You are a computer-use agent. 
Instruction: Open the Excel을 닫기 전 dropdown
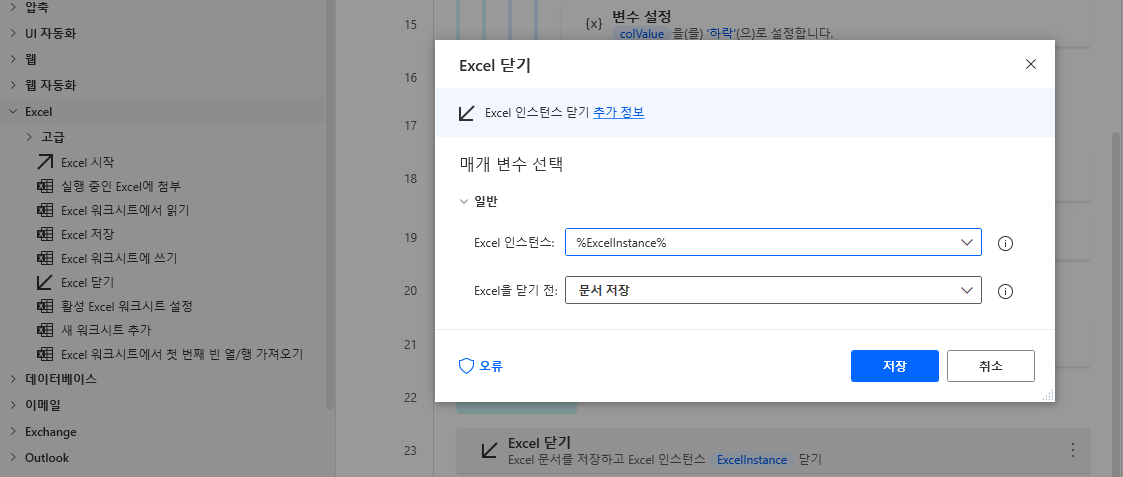click(x=967, y=290)
